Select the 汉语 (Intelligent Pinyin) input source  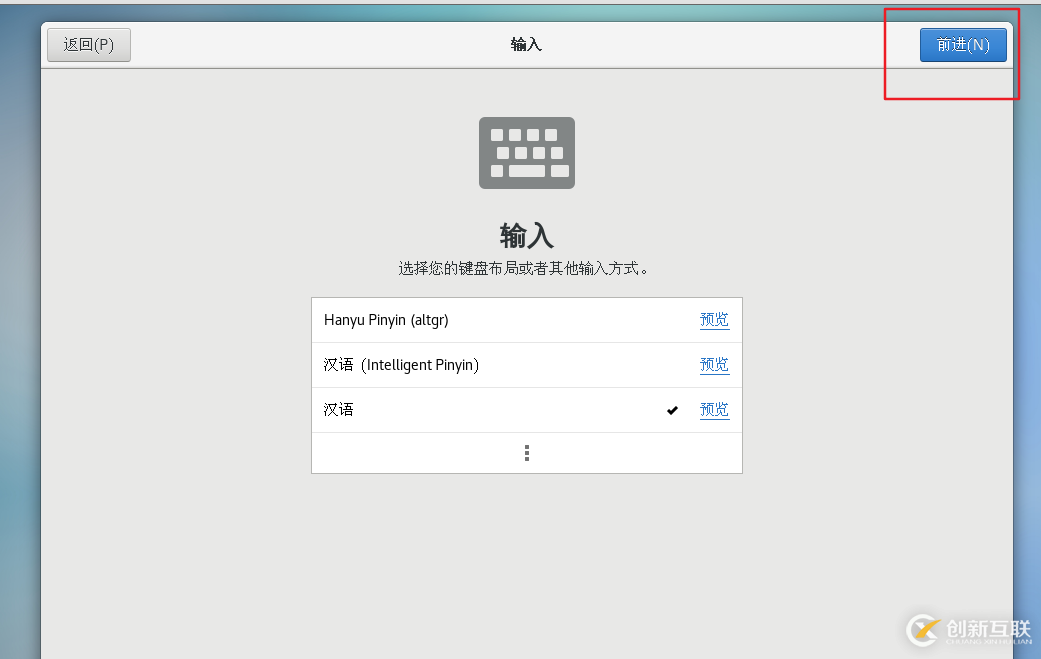point(450,364)
